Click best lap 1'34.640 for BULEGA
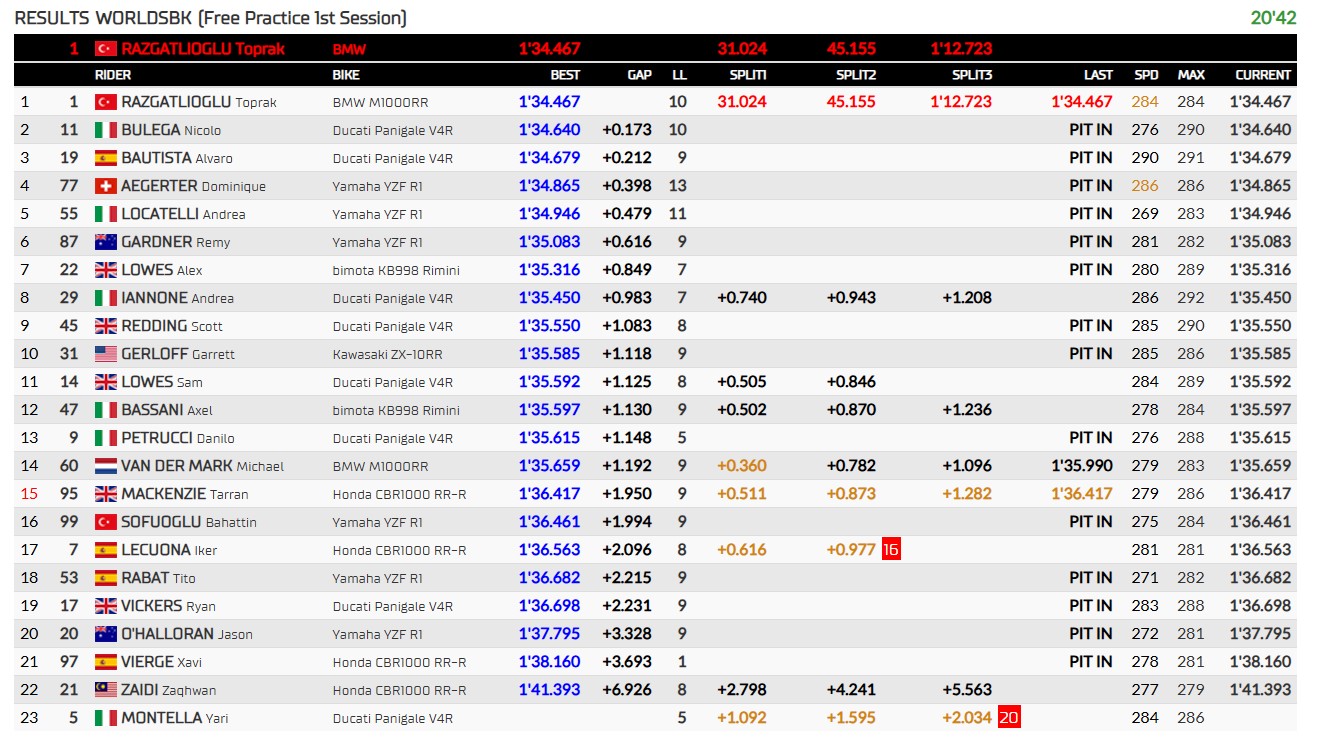Image resolution: width=1318 pixels, height=755 pixels. (549, 129)
